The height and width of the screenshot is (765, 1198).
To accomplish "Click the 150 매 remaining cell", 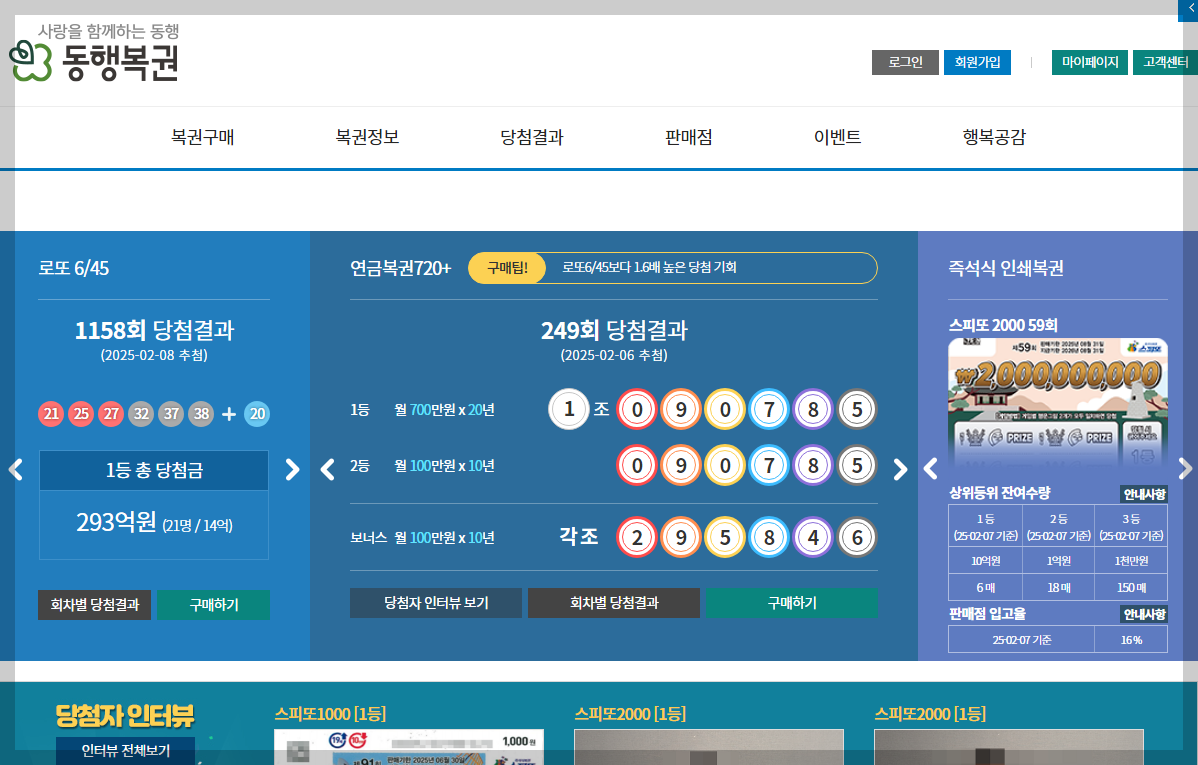I will point(1131,588).
